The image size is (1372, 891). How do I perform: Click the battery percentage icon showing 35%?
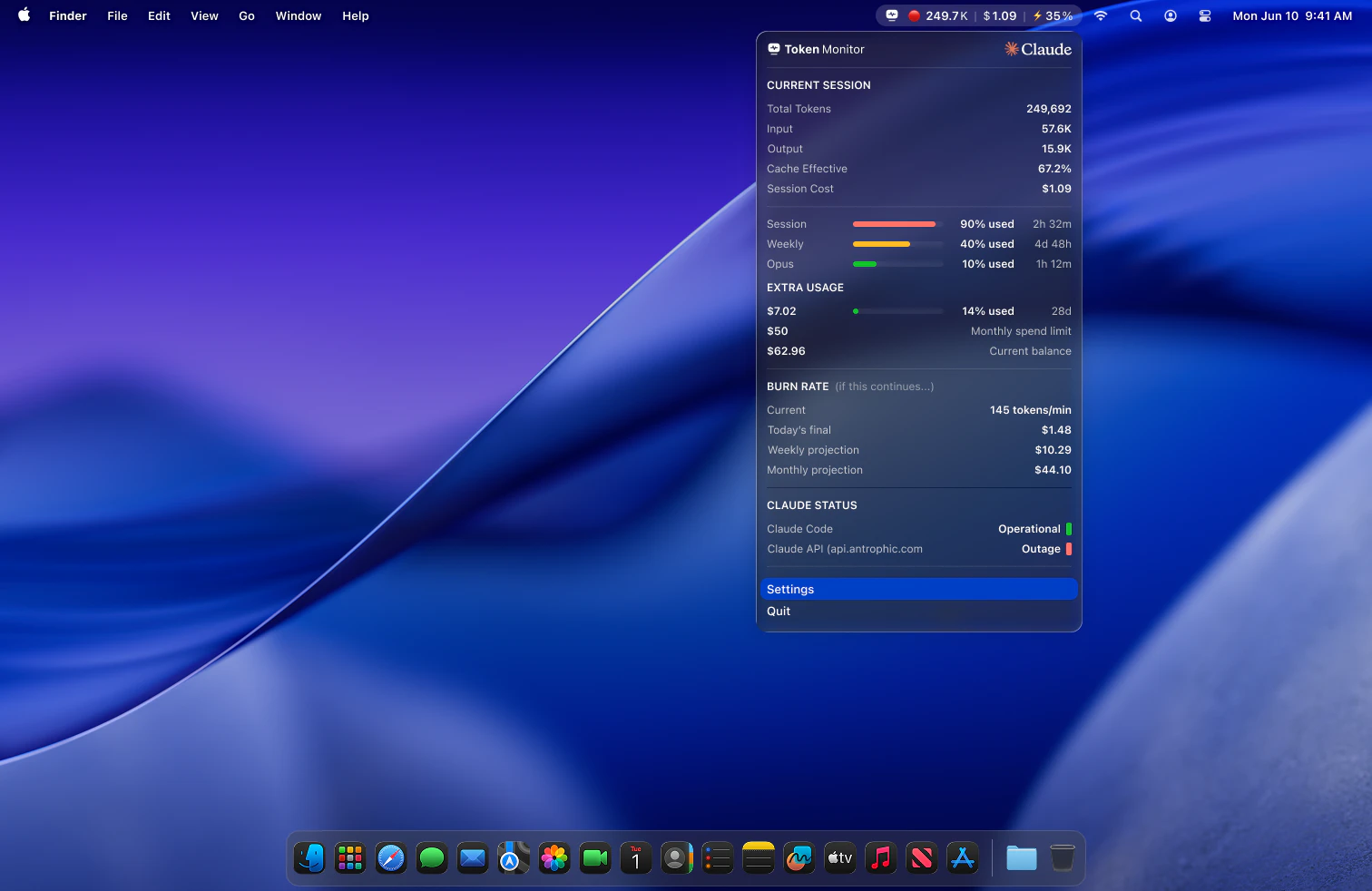click(x=1053, y=15)
